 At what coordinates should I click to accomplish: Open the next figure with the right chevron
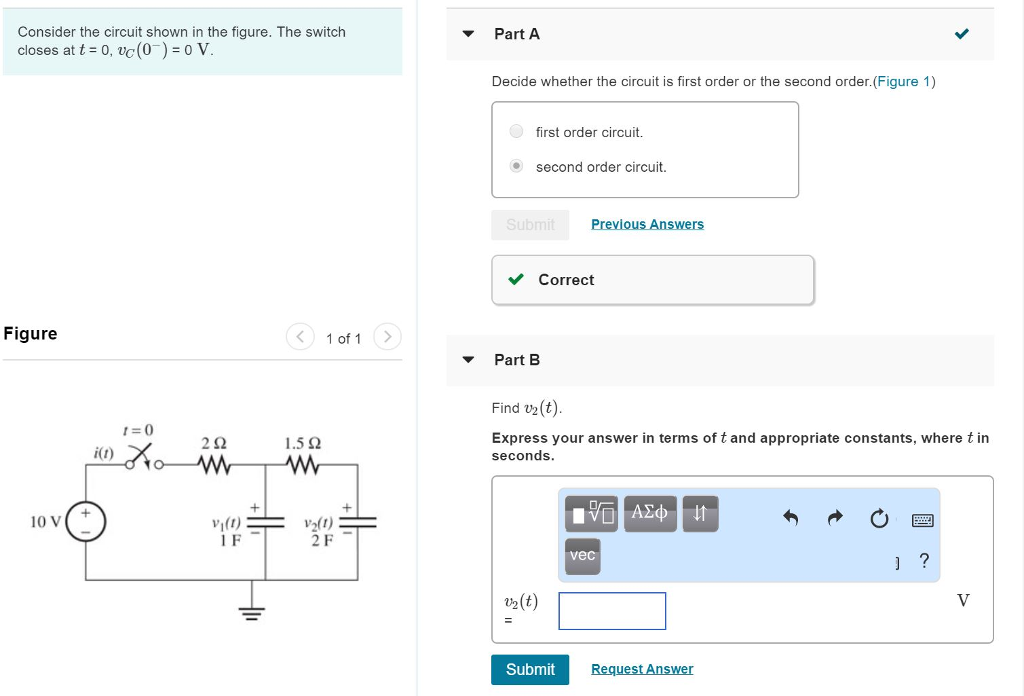point(387,337)
